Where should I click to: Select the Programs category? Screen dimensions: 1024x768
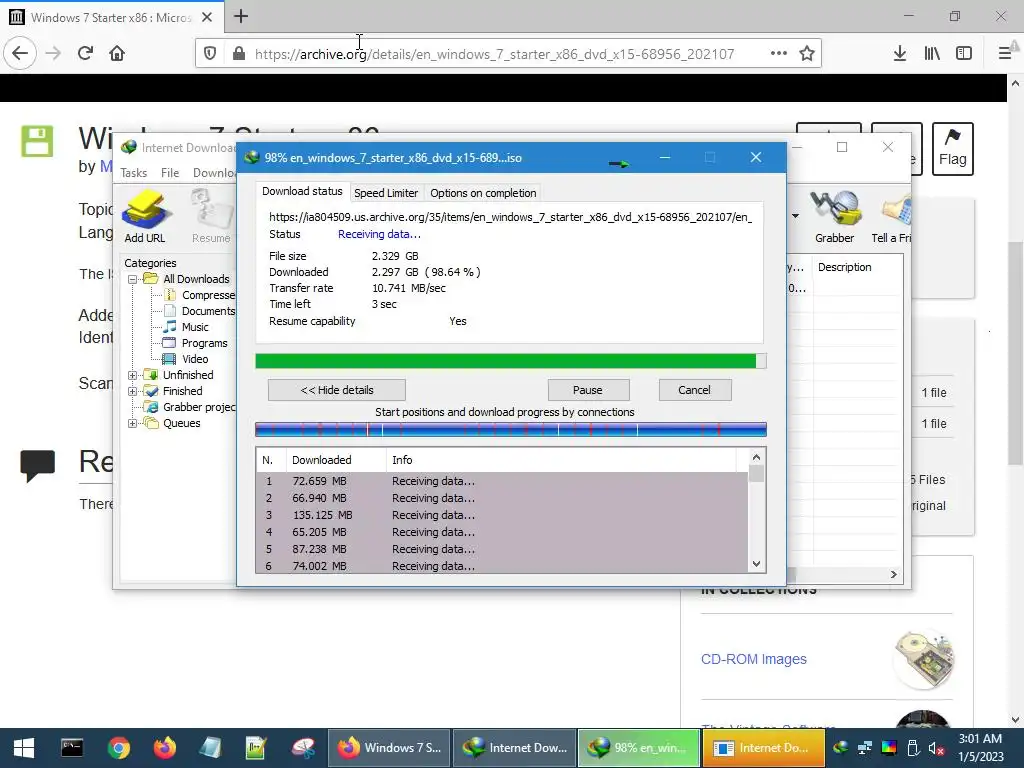click(196, 343)
